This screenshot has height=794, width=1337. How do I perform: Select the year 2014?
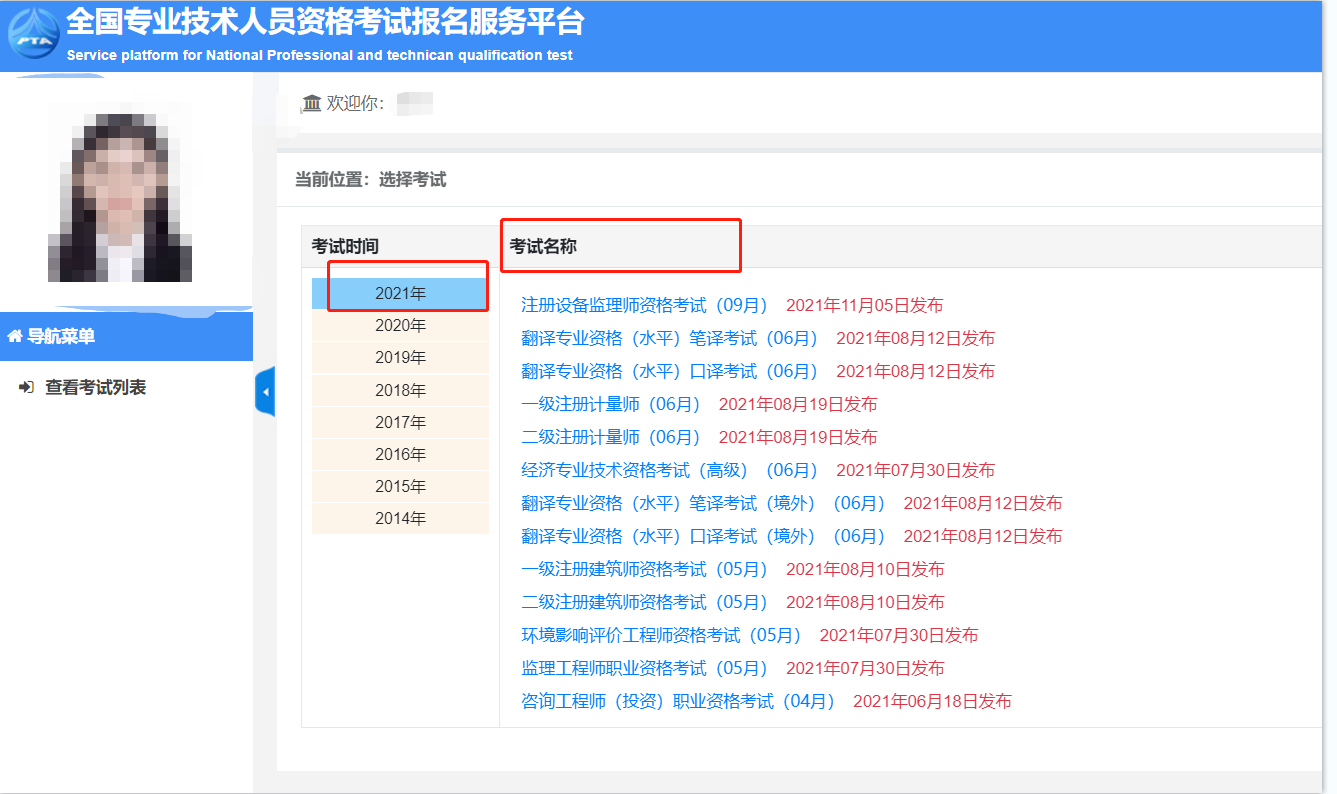click(x=399, y=518)
